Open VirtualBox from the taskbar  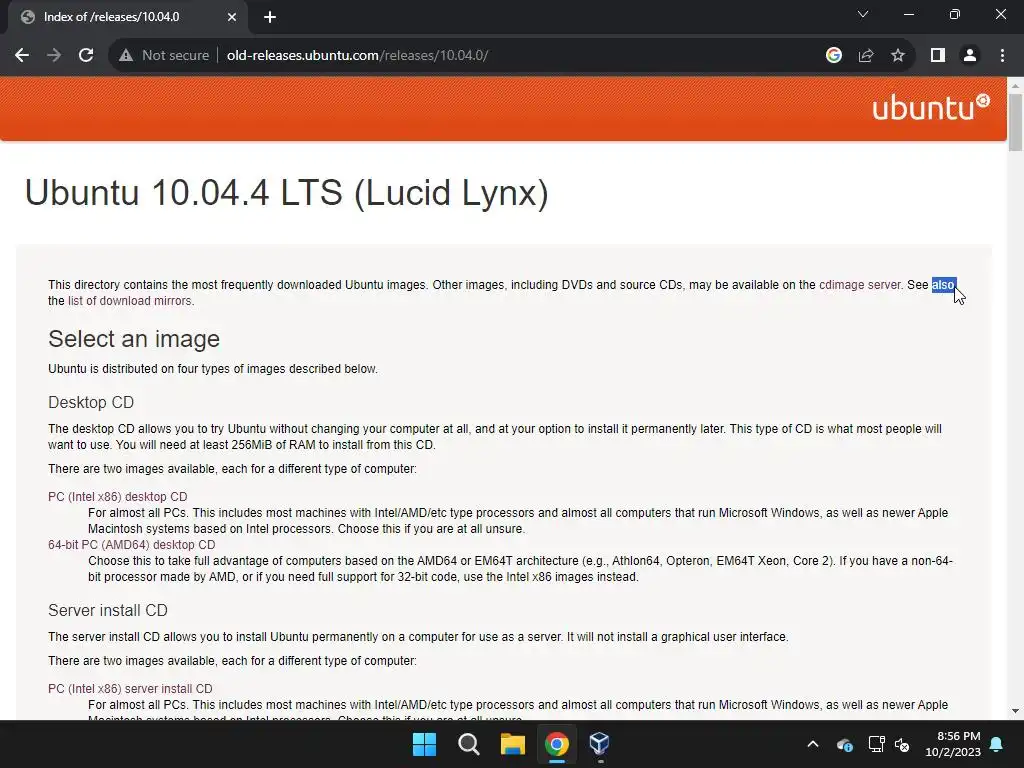pyautogui.click(x=600, y=744)
